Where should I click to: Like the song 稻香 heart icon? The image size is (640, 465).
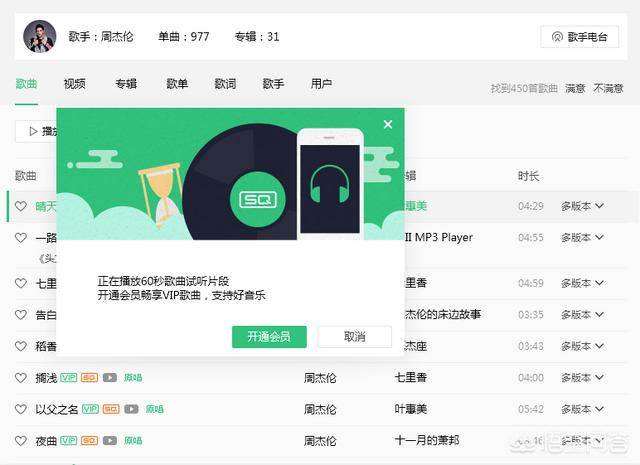point(21,346)
